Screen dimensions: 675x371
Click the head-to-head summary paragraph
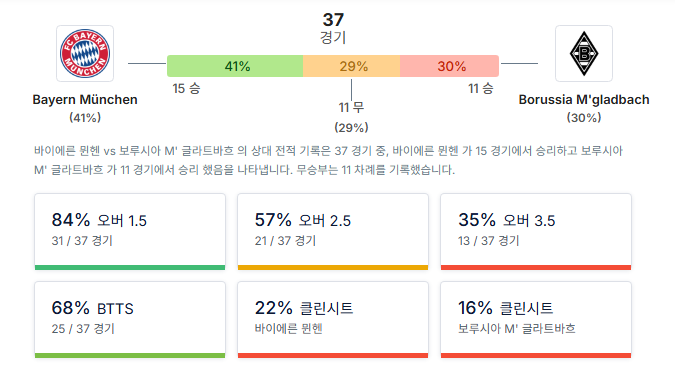[328, 160]
